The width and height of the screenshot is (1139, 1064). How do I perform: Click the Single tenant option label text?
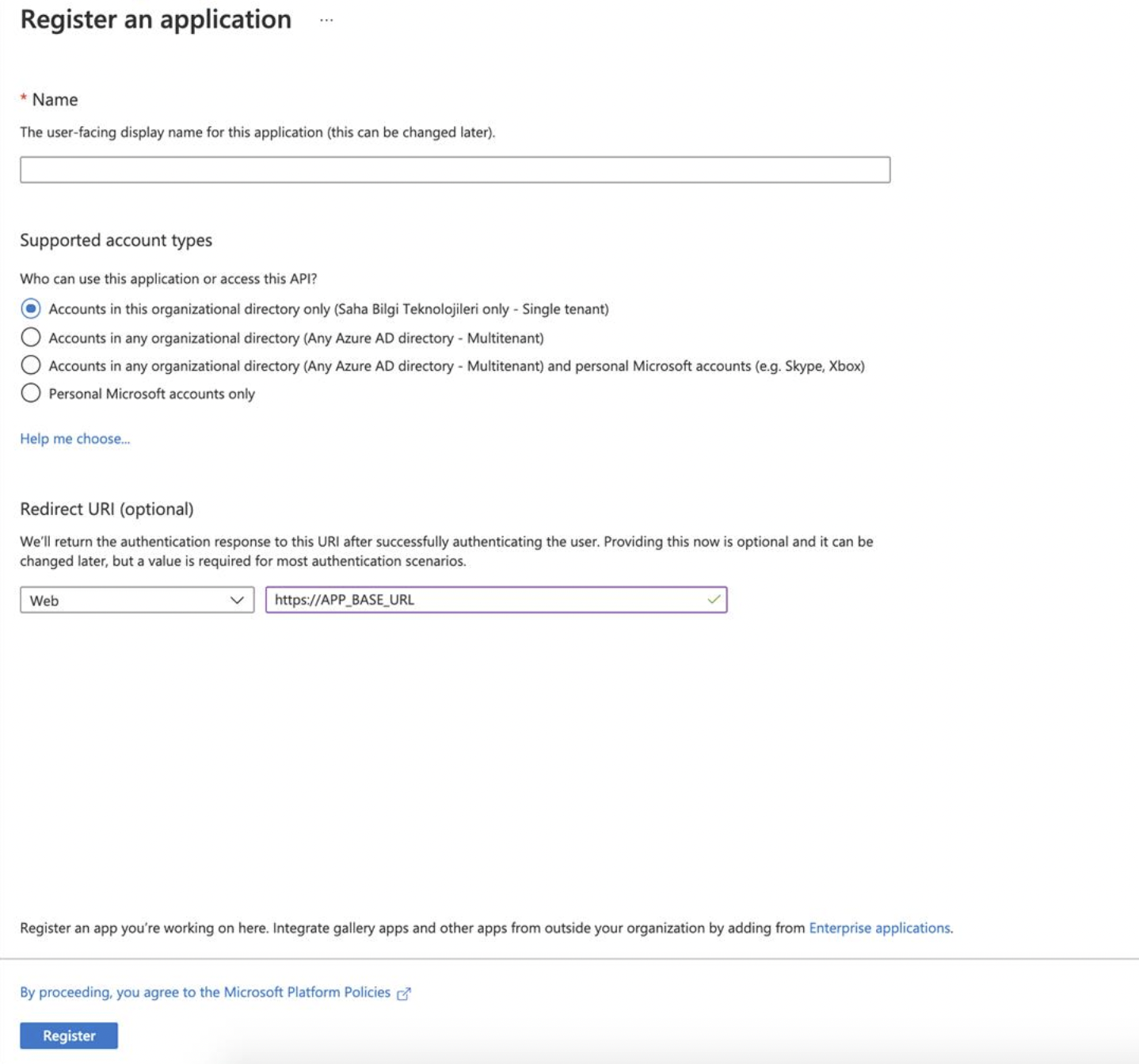tap(329, 309)
